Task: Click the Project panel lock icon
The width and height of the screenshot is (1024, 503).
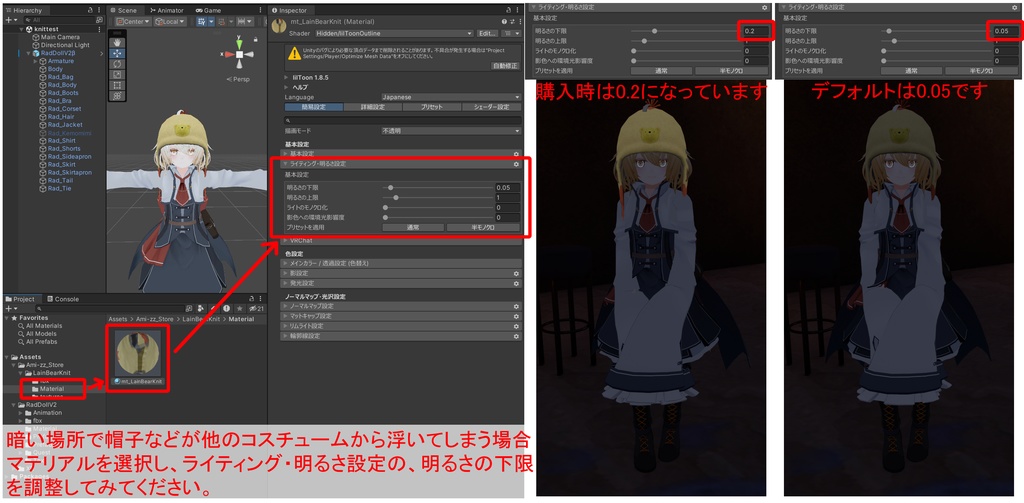Action: pos(249,299)
